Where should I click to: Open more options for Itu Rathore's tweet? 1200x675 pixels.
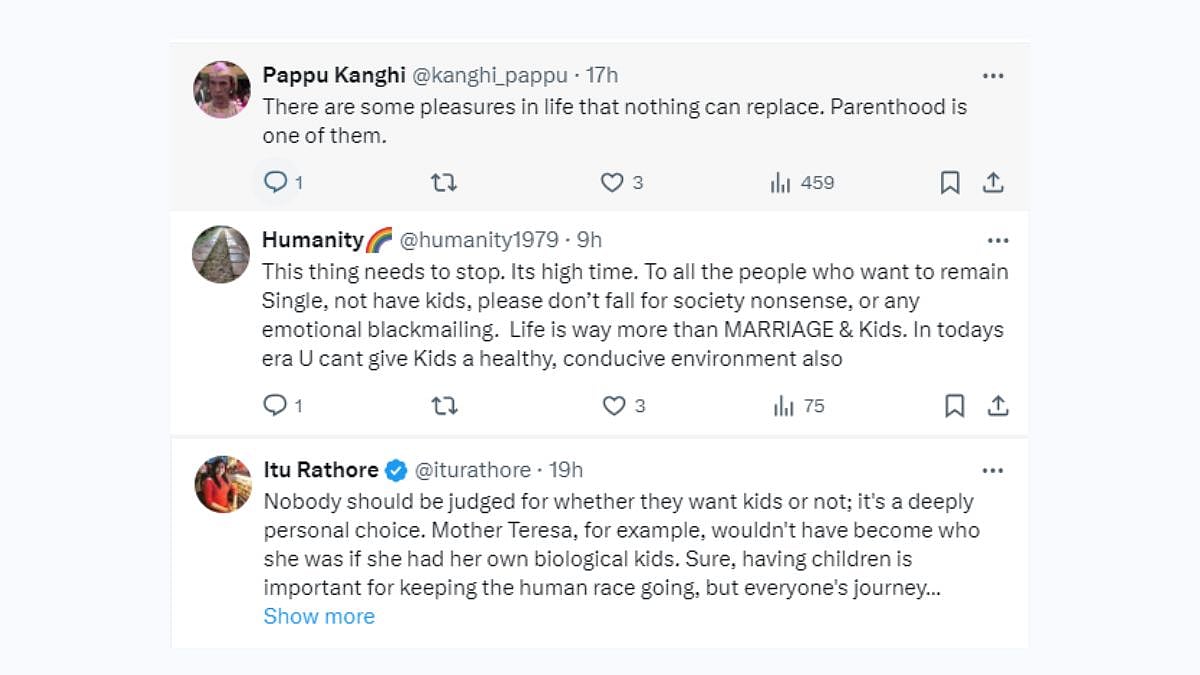[993, 470]
